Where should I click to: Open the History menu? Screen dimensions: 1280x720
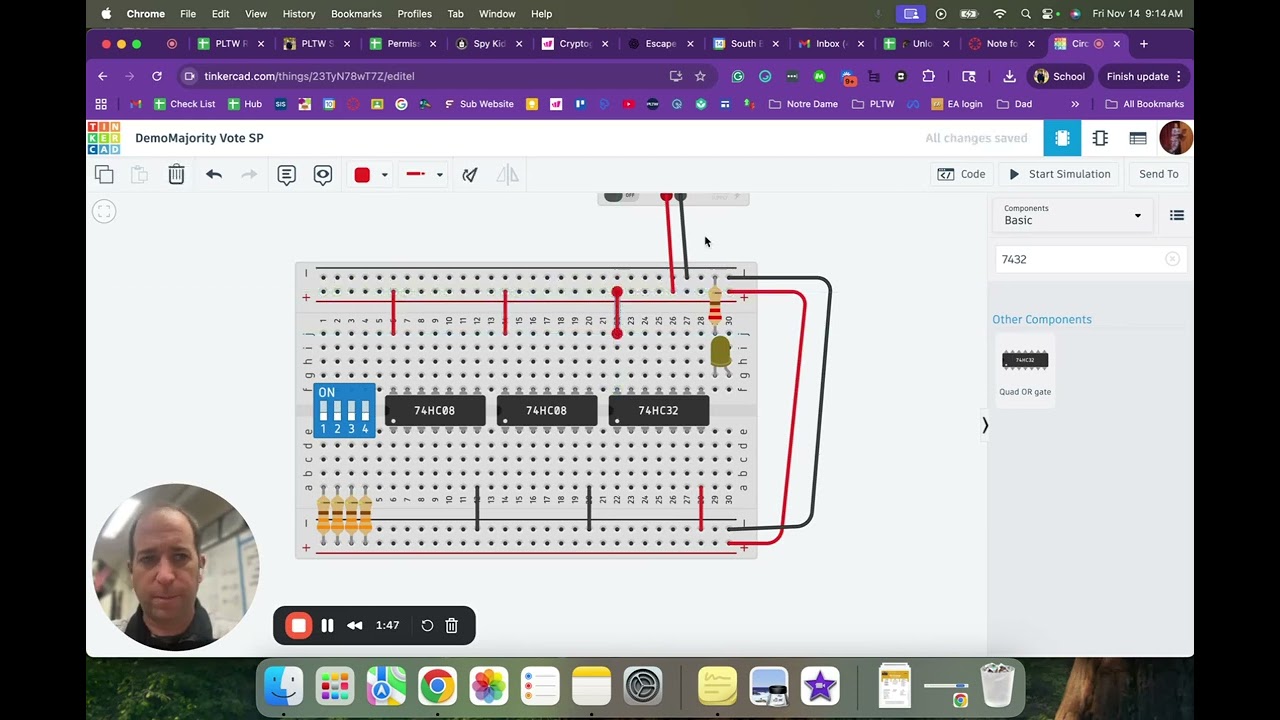point(298,14)
